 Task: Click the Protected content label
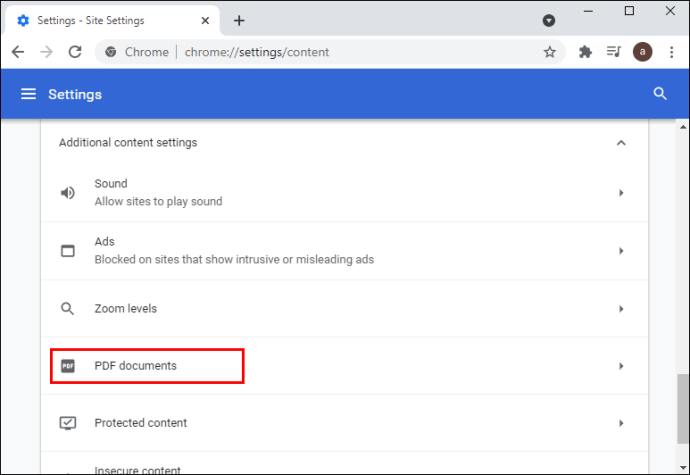(140, 423)
